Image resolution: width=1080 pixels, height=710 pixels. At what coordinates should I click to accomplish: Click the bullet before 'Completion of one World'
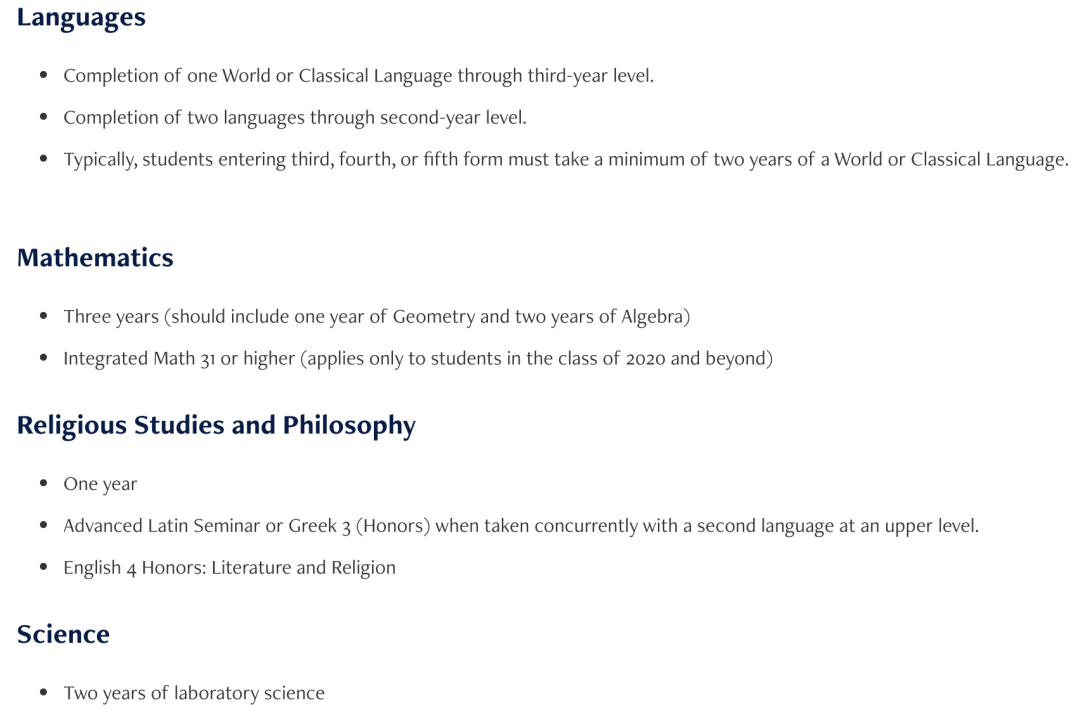(x=44, y=75)
